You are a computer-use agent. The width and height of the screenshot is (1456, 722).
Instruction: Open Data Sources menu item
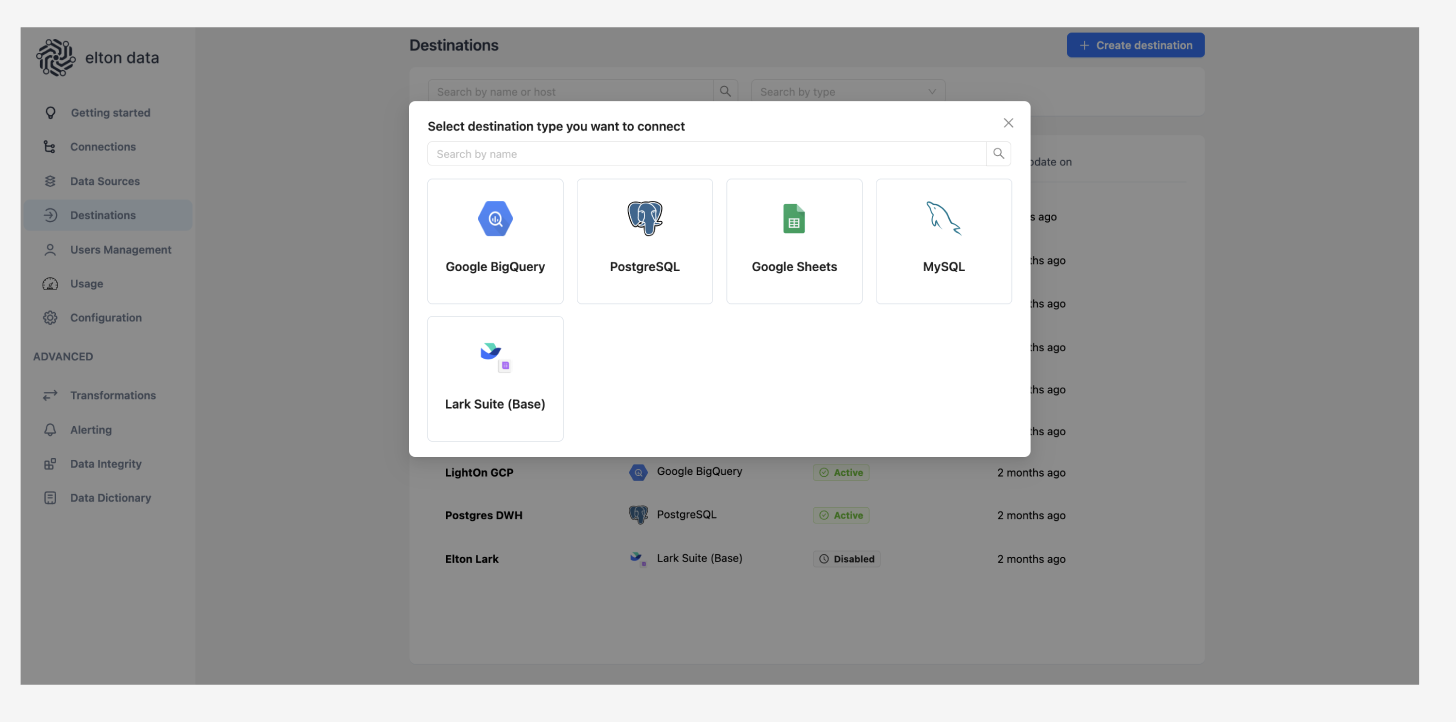tap(105, 181)
